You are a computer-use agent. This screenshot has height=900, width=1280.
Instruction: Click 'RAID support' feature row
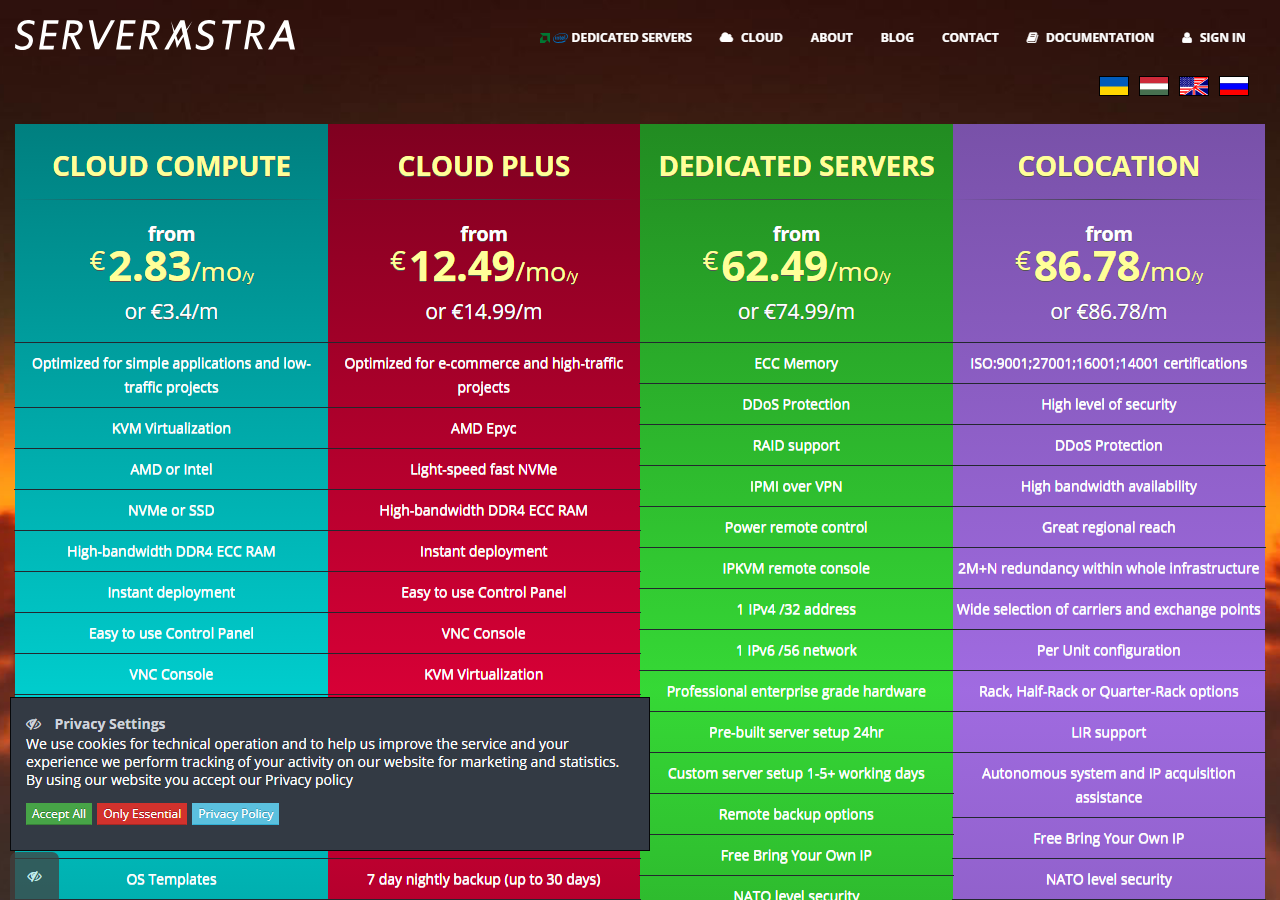point(797,445)
